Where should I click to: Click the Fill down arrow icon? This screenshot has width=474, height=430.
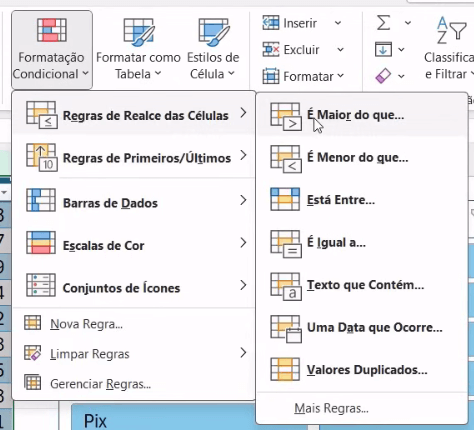pyautogui.click(x=383, y=50)
